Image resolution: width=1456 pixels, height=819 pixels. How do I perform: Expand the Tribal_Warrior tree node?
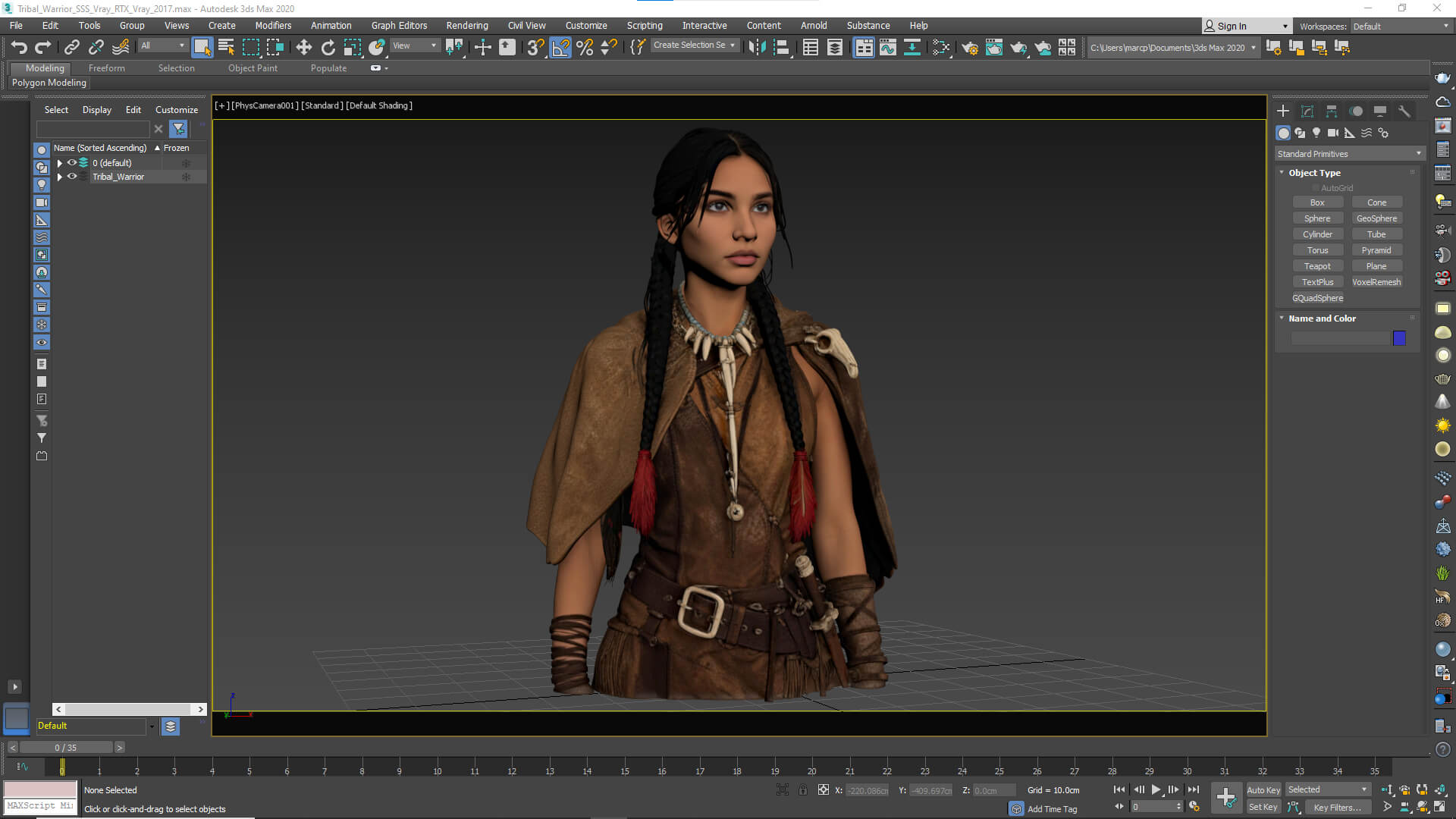coord(60,177)
